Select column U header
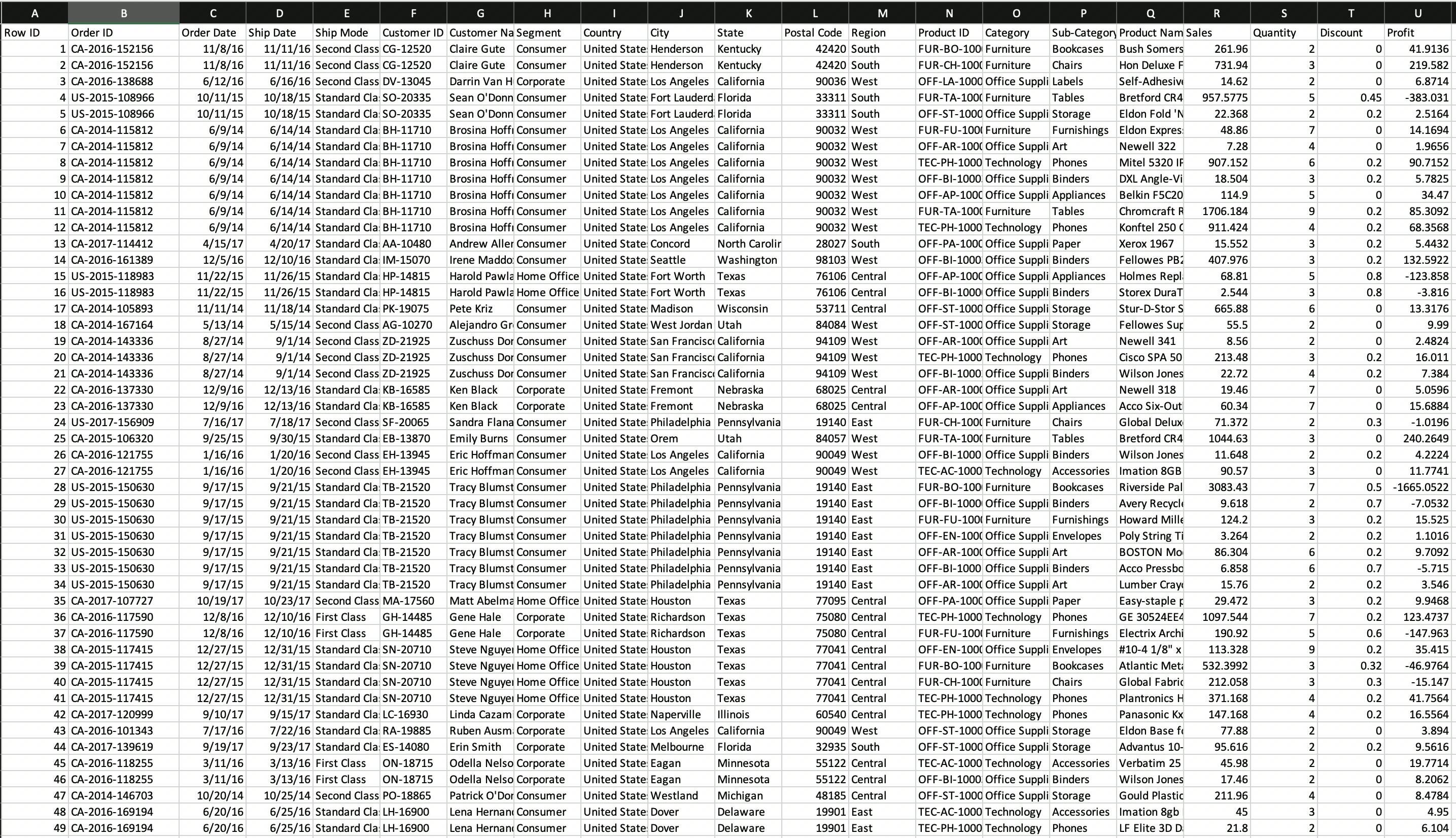Viewport: 1456px width, 838px height. coord(1418,13)
